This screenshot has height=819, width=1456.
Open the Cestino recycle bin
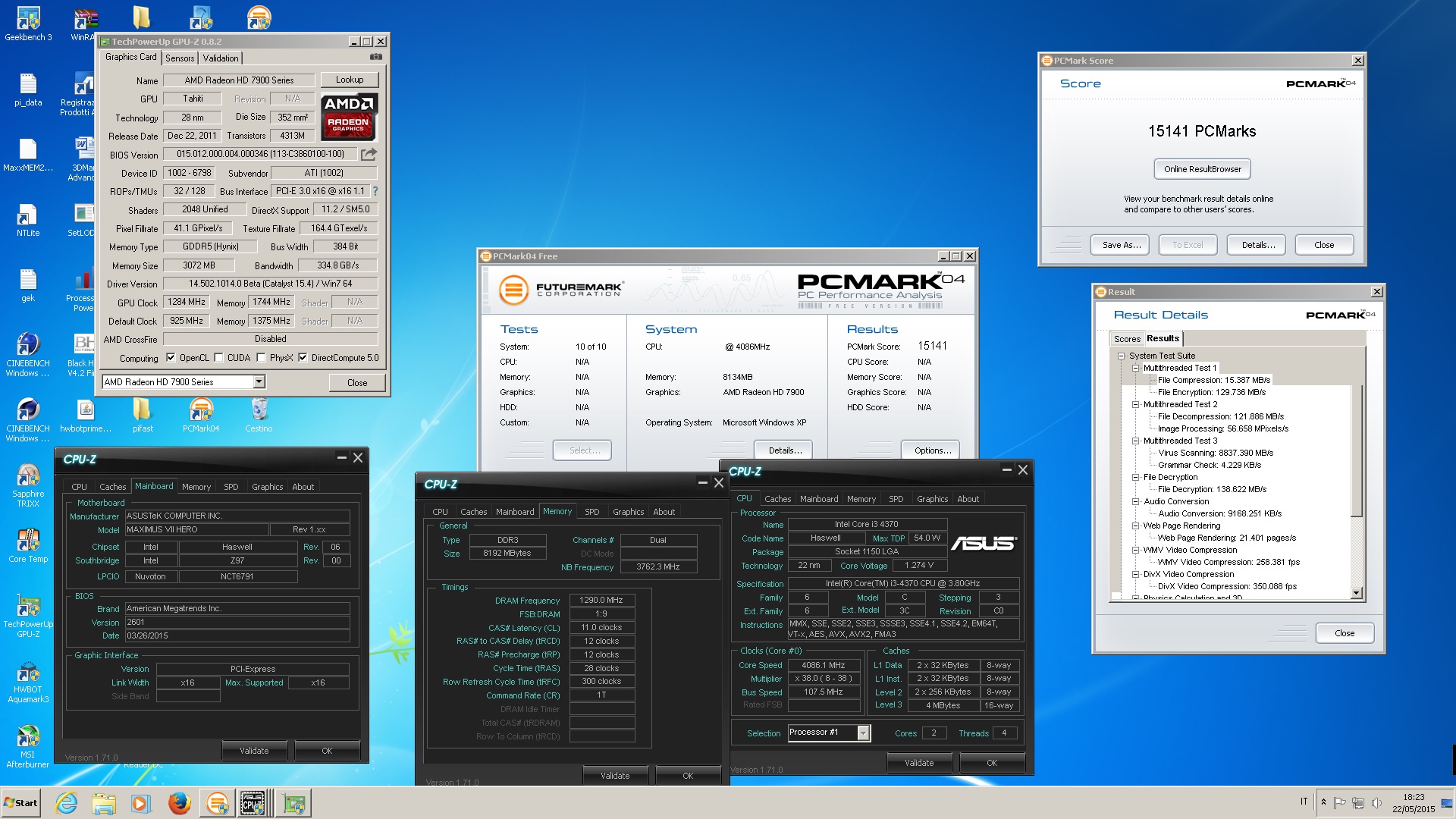click(259, 416)
